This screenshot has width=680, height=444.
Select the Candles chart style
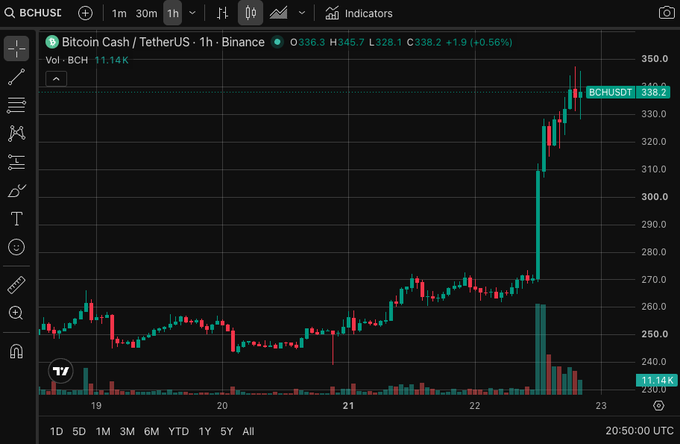250,13
